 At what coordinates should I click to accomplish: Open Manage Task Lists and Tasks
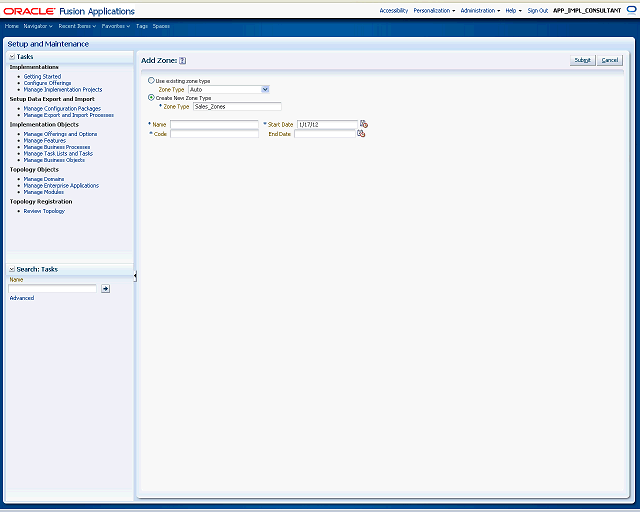coord(58,154)
